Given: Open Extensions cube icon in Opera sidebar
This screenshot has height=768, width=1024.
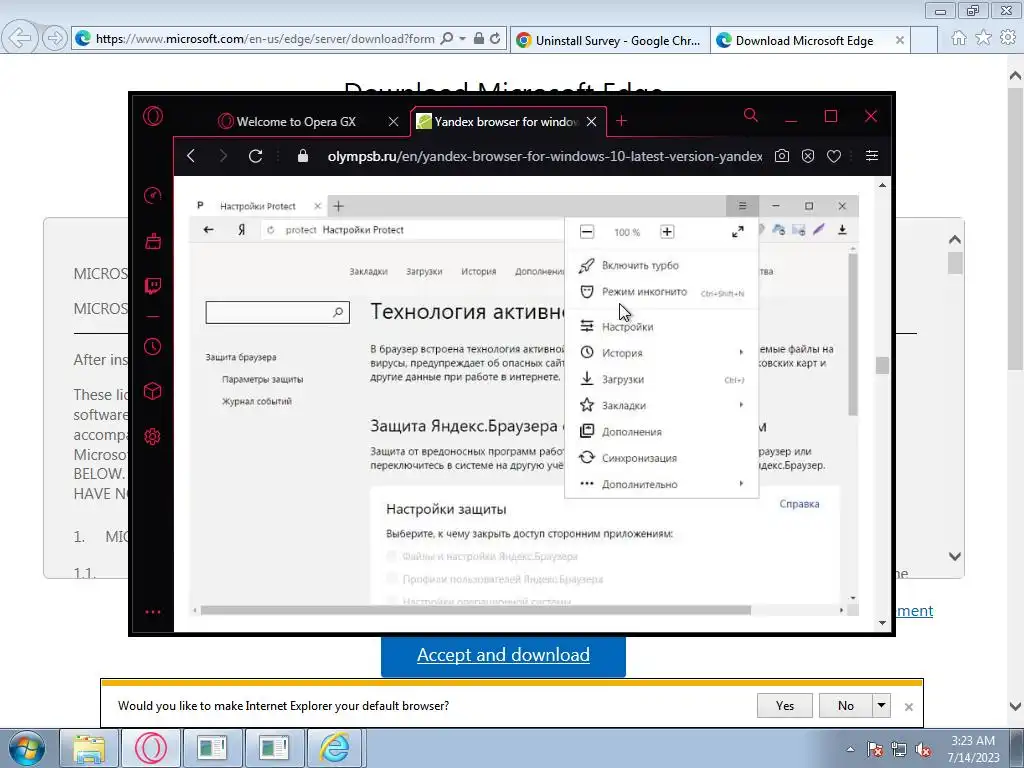Looking at the screenshot, I should pyautogui.click(x=153, y=391).
